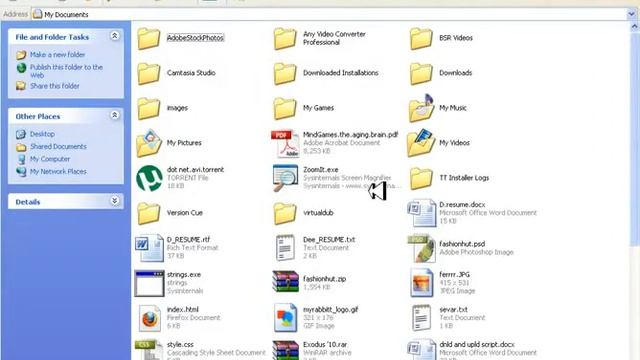Viewport: 640px width, 360px height.
Task: Click the dnld and upld script.docx icon
Action: pyautogui.click(x=422, y=350)
